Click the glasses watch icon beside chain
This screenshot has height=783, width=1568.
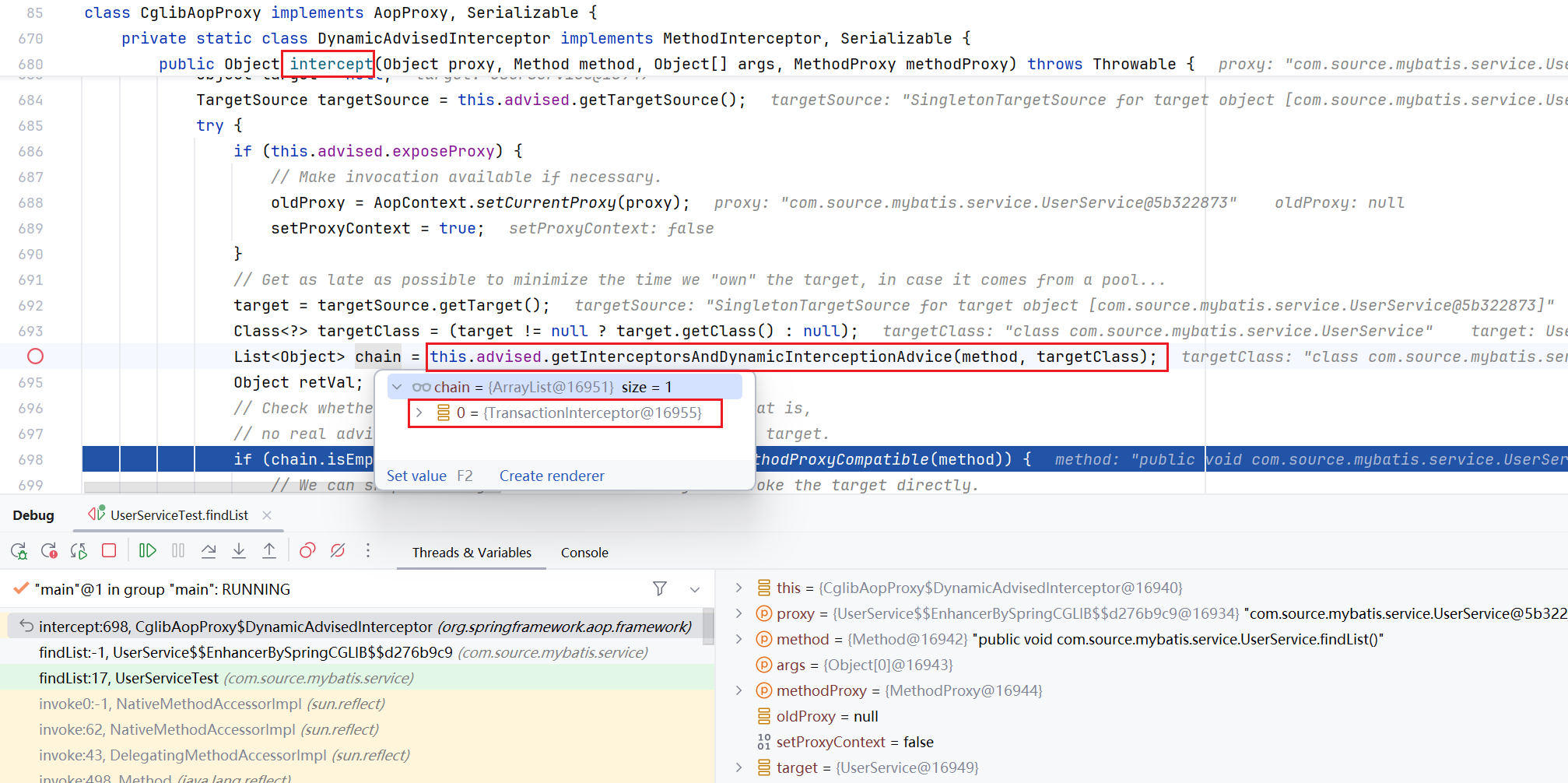(x=421, y=387)
